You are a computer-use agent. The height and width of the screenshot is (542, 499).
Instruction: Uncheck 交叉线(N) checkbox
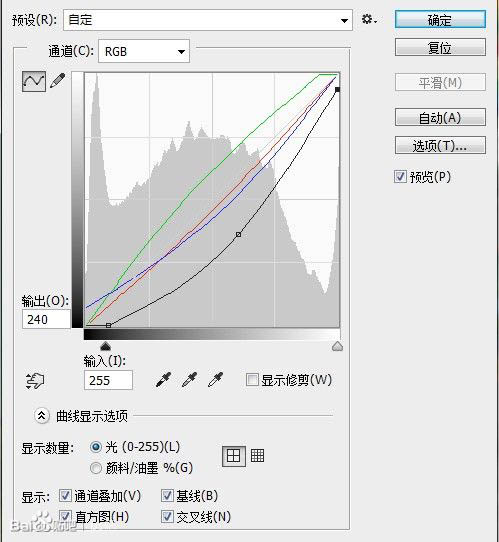click(x=167, y=517)
